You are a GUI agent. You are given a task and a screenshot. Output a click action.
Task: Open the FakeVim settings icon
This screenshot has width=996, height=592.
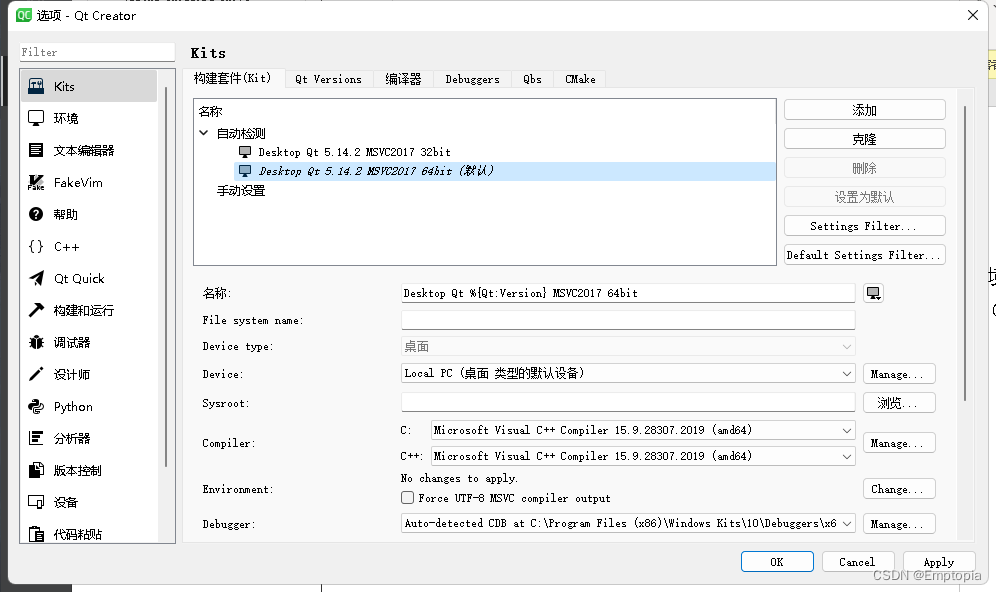point(36,182)
